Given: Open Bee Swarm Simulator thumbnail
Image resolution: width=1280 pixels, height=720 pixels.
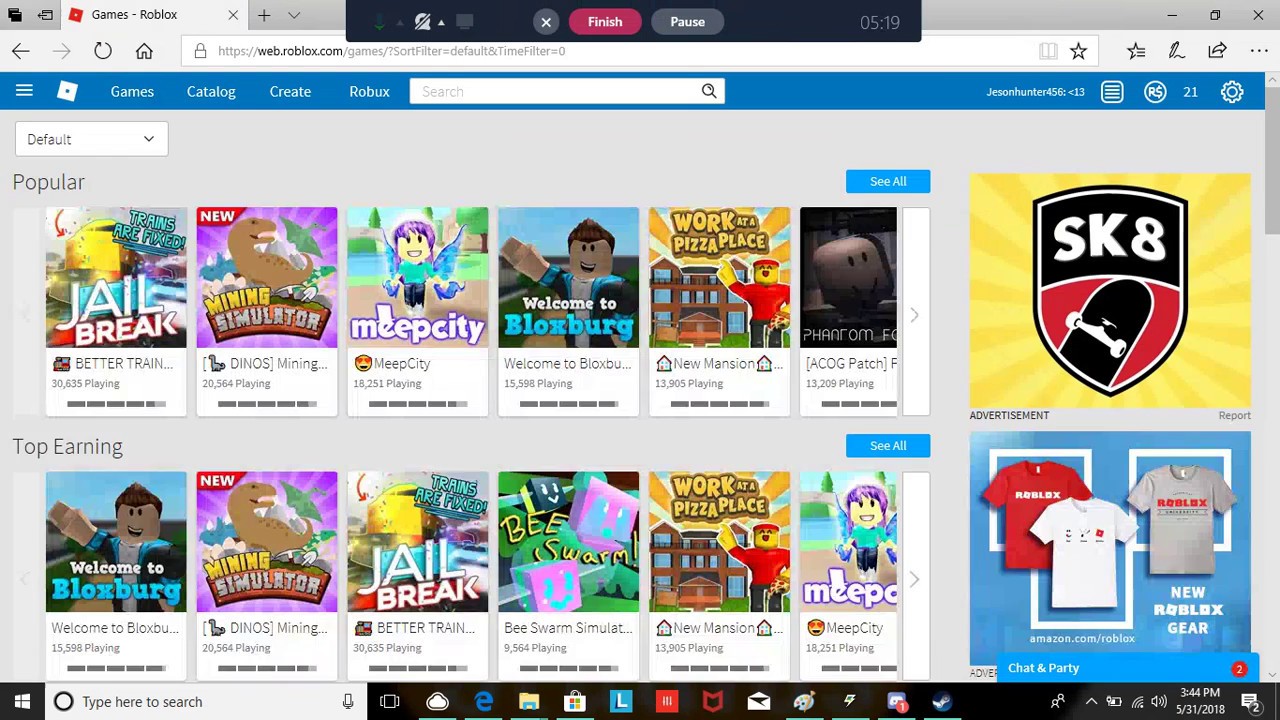Looking at the screenshot, I should 568,541.
